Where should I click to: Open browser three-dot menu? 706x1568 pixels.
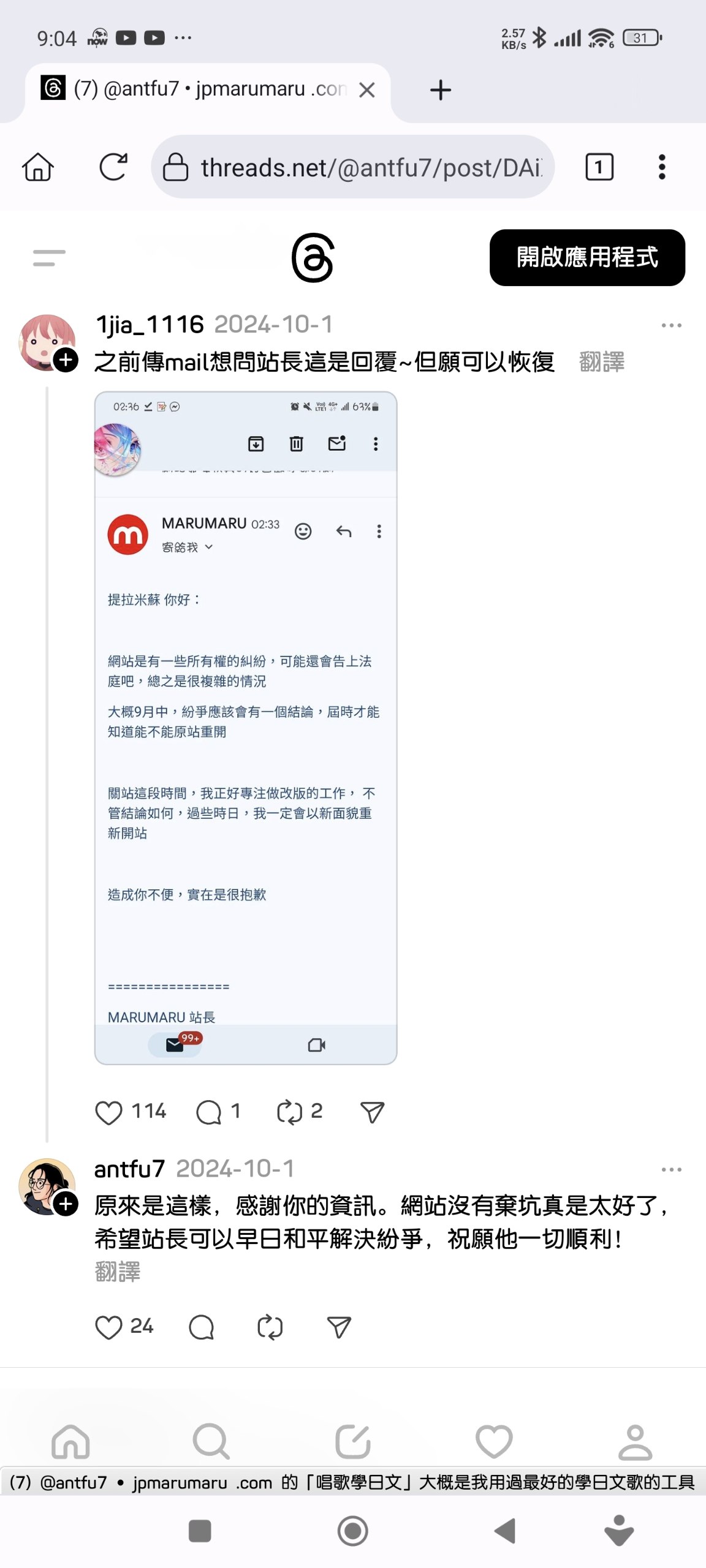point(662,167)
